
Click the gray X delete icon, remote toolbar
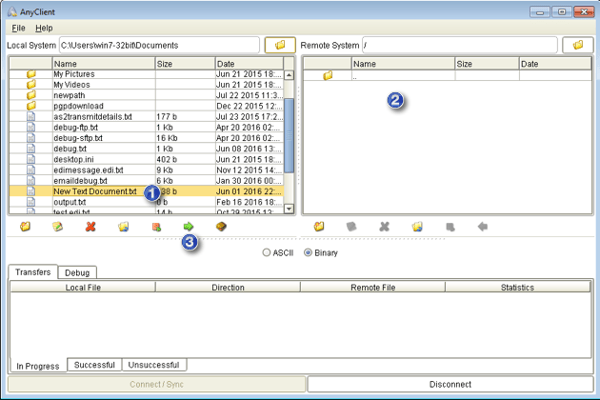tap(384, 227)
